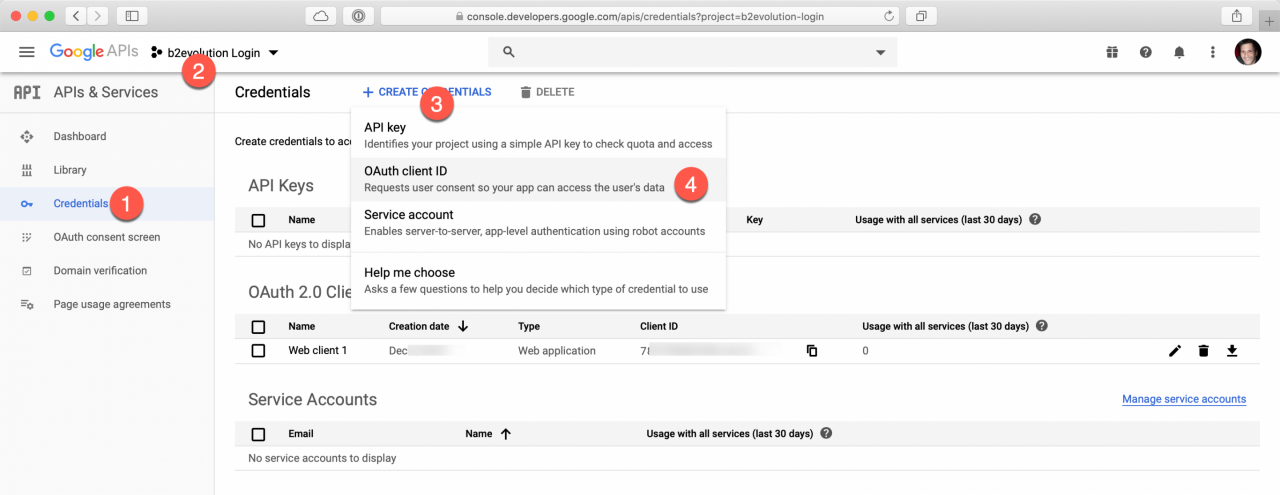Image resolution: width=1280 pixels, height=495 pixels.
Task: Open the three-dot more options menu
Action: [1213, 52]
